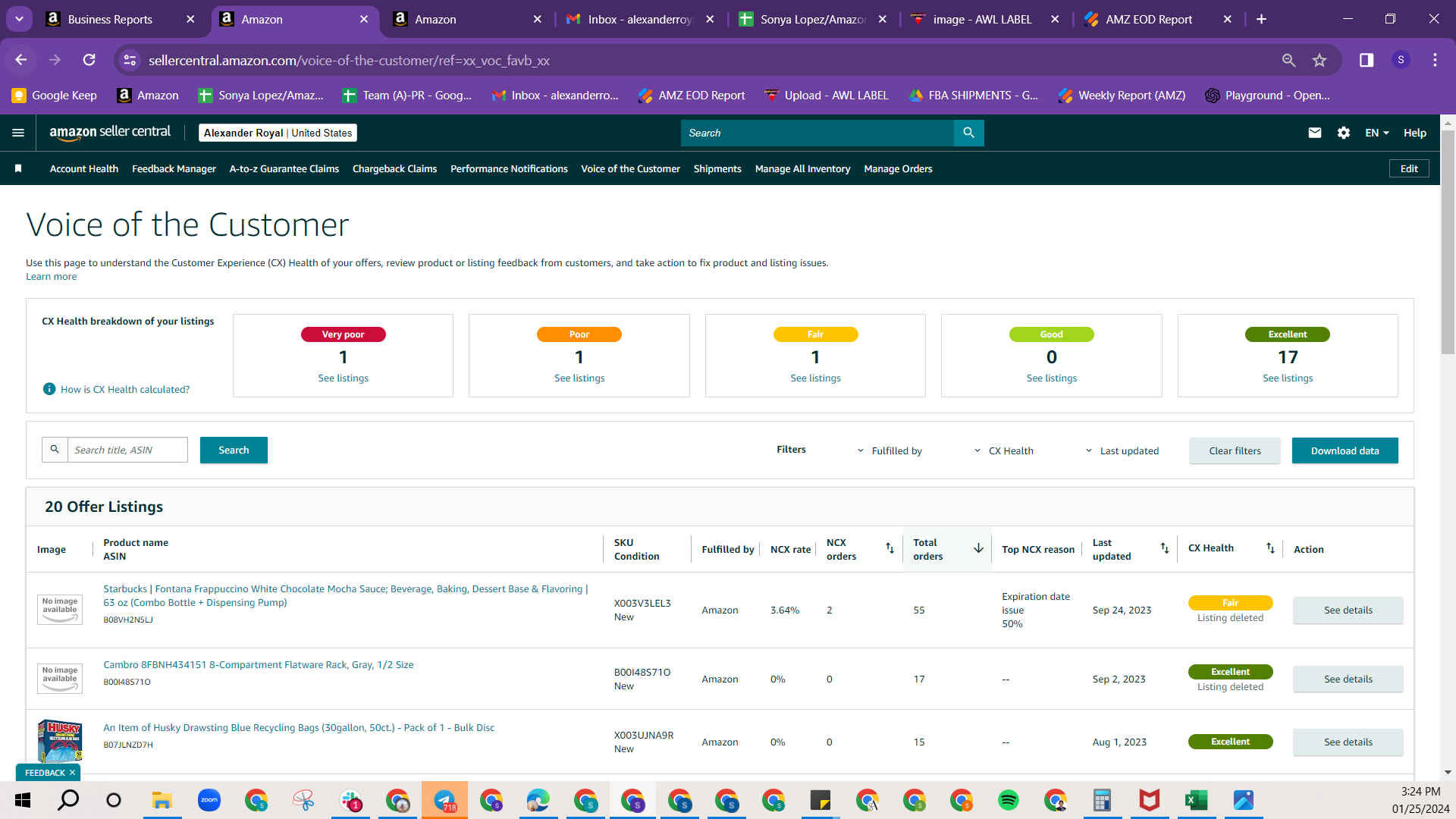
Task: Open Feedback Manager in navigation
Action: coord(174,168)
